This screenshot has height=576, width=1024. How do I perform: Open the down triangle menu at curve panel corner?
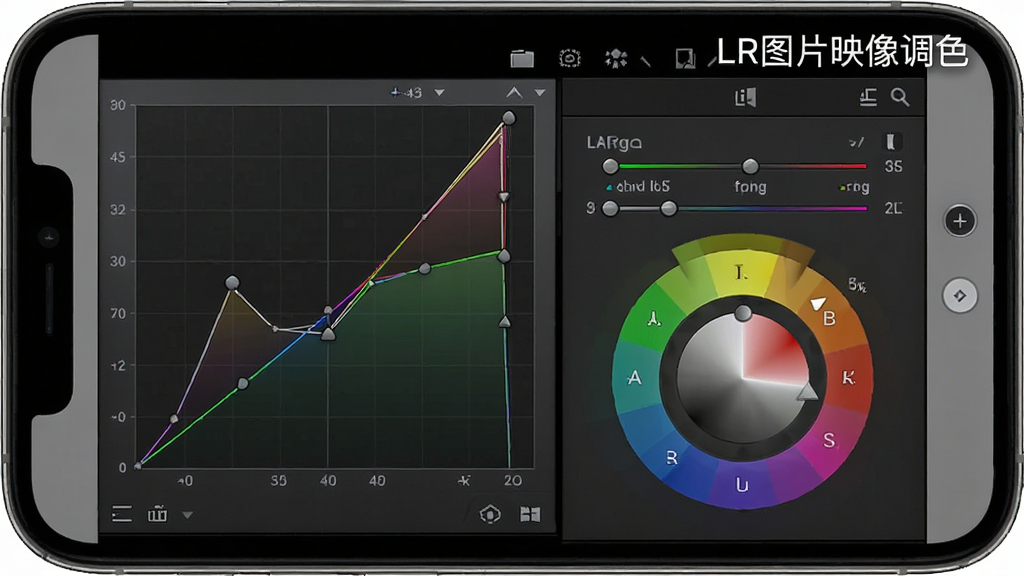click(x=539, y=93)
